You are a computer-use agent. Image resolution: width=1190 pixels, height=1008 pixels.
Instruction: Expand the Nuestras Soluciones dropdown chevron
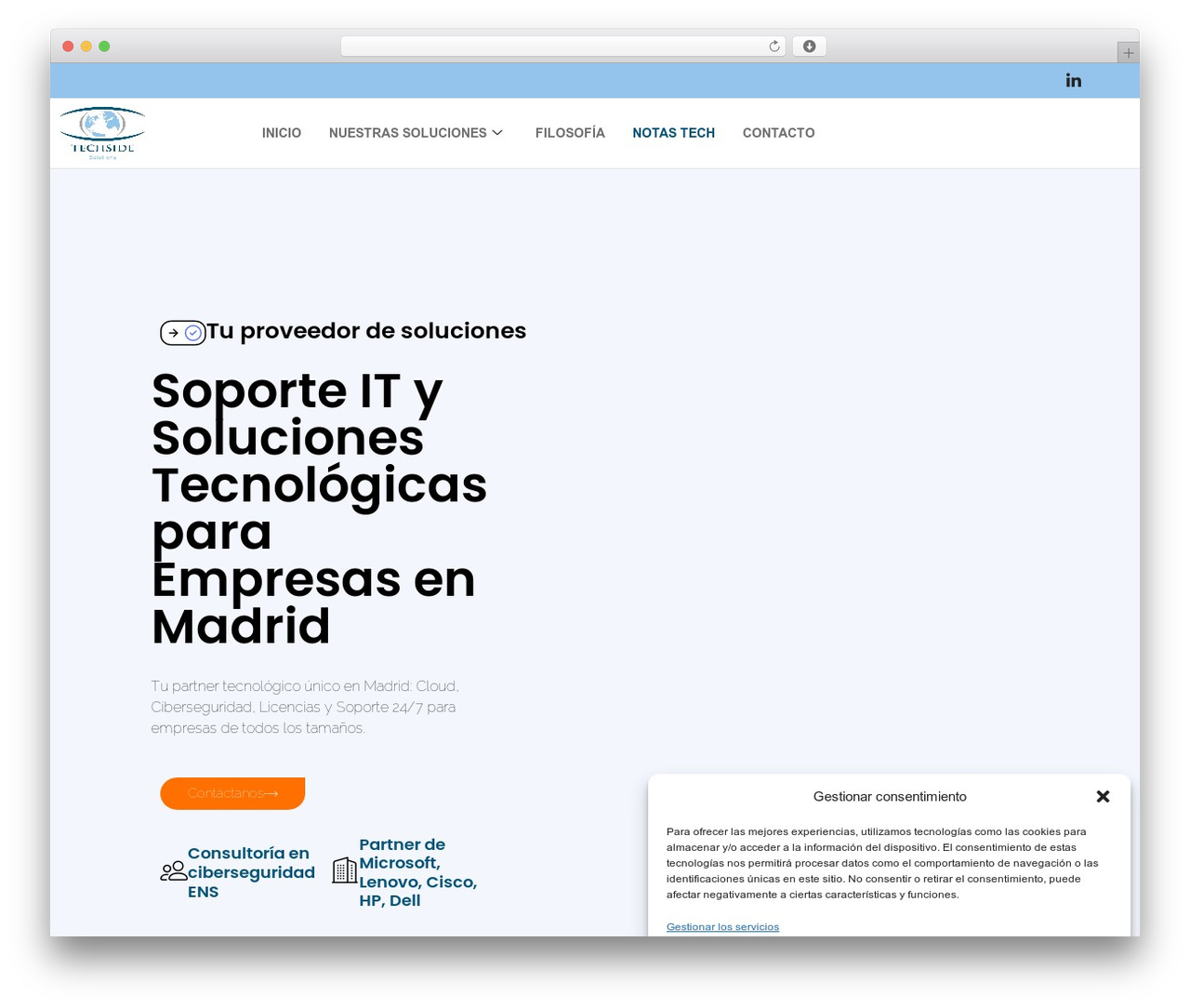click(497, 133)
